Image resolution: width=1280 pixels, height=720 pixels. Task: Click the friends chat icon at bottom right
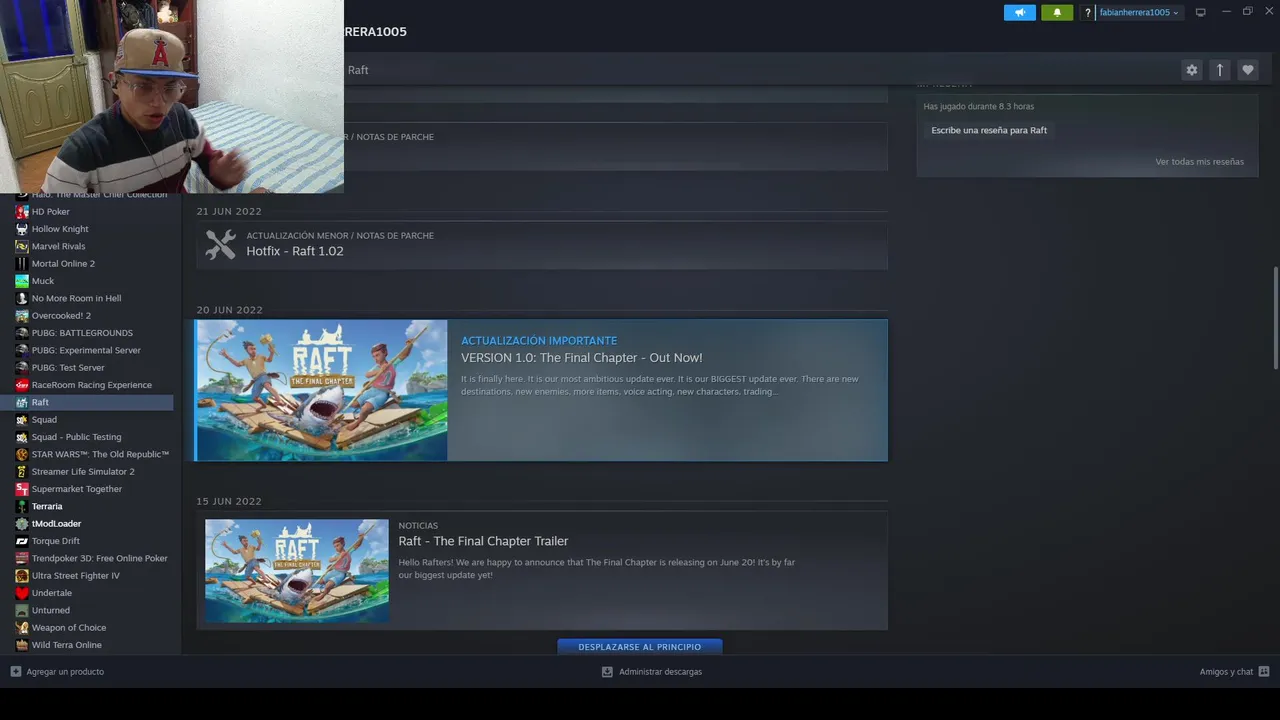(x=1264, y=672)
